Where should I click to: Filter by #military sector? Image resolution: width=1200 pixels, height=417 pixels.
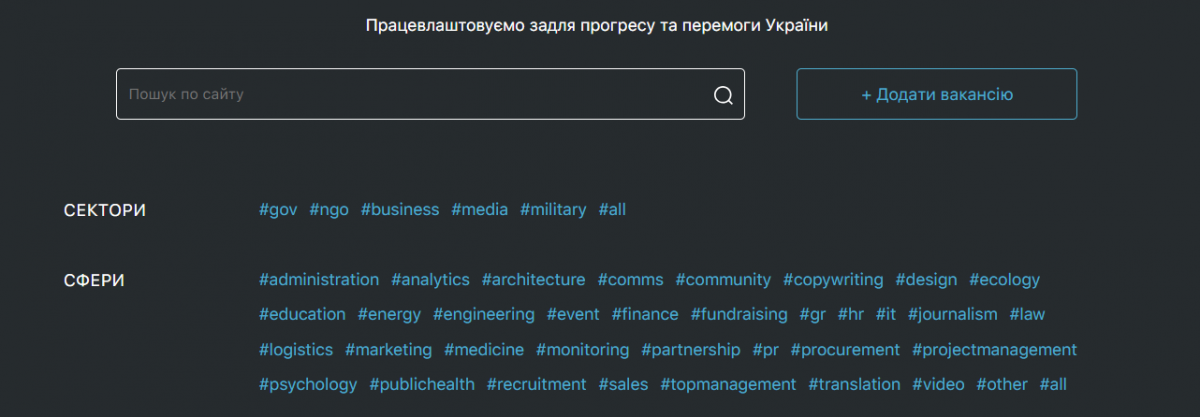point(553,210)
